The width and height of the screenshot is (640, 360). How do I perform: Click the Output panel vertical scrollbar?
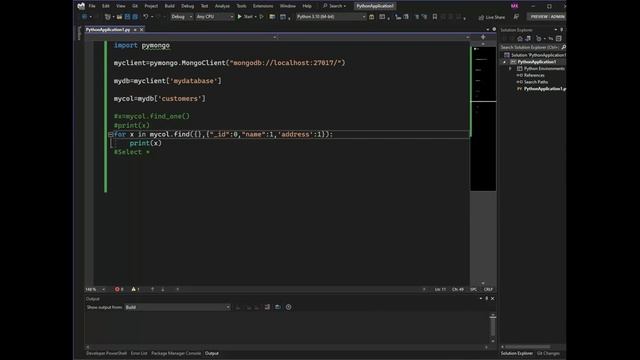click(493, 328)
